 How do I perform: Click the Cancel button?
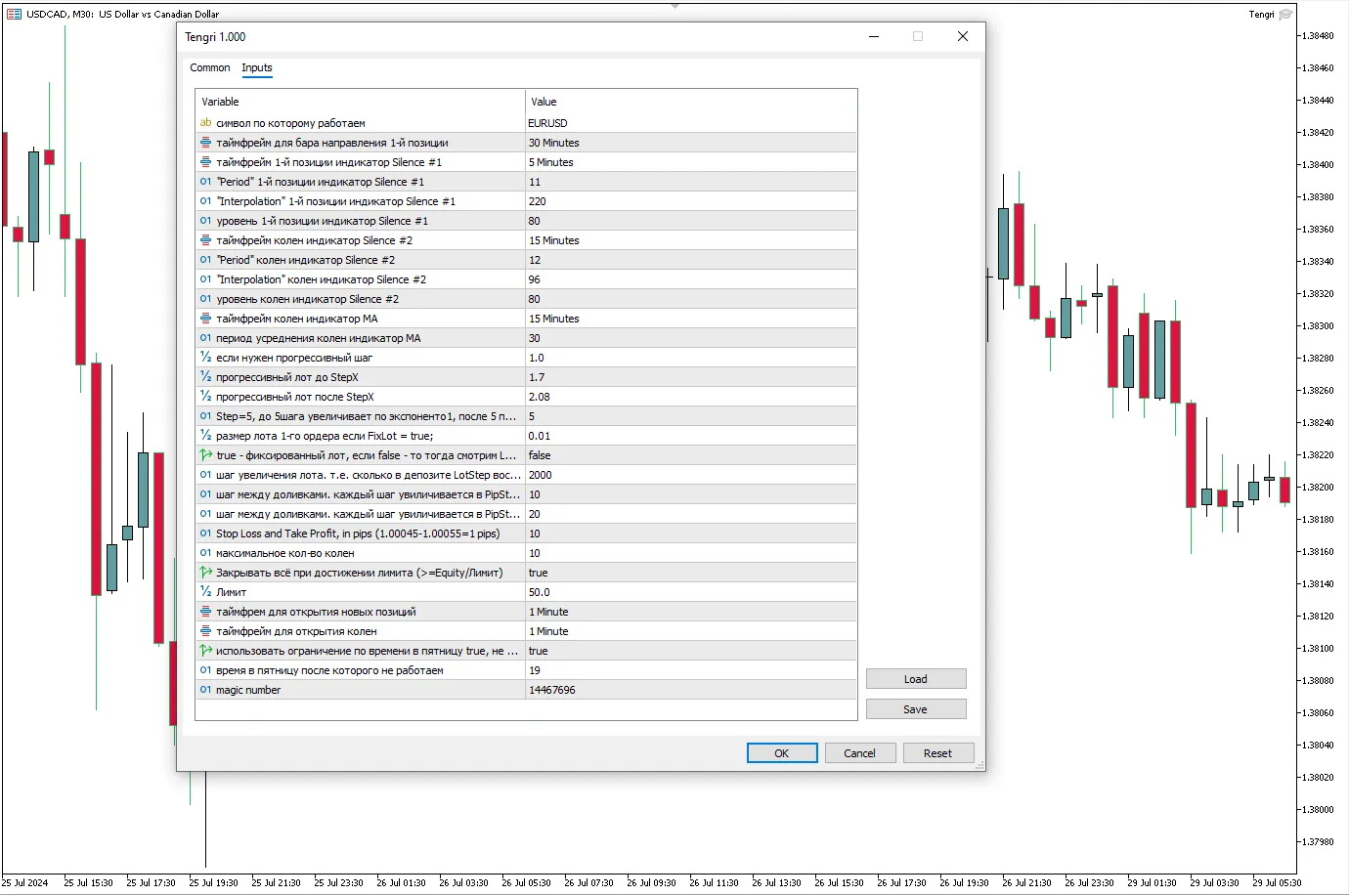[x=860, y=753]
